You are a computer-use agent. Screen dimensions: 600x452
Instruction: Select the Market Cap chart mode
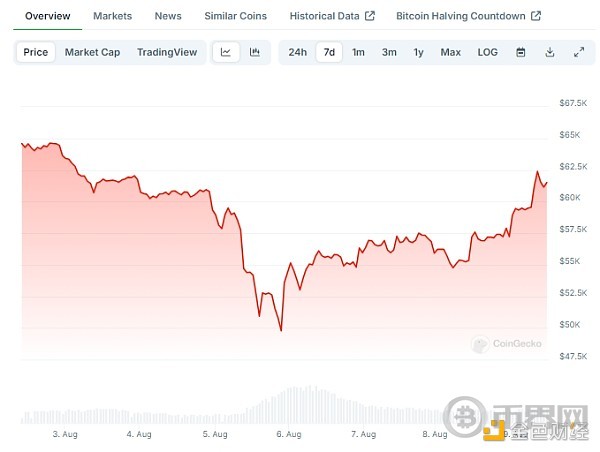93,52
